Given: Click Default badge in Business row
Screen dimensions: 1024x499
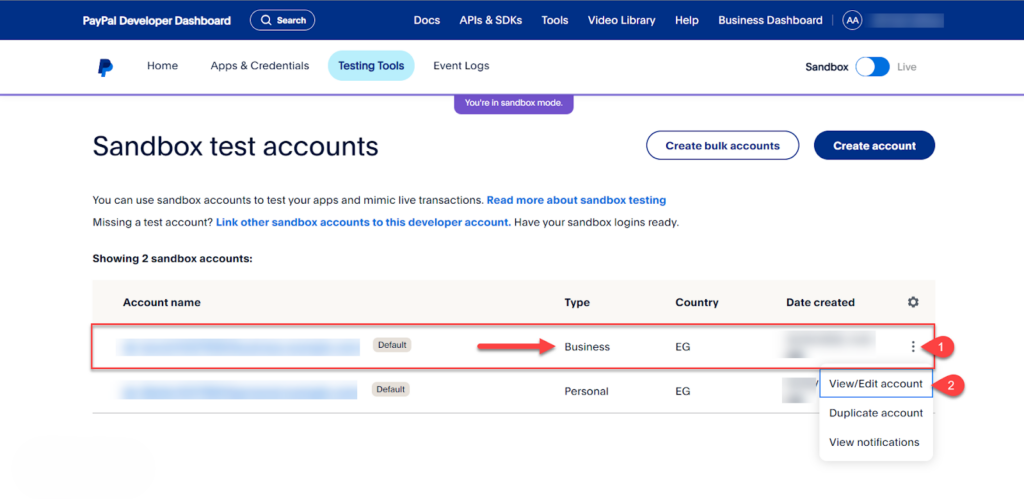Looking at the screenshot, I should [392, 345].
